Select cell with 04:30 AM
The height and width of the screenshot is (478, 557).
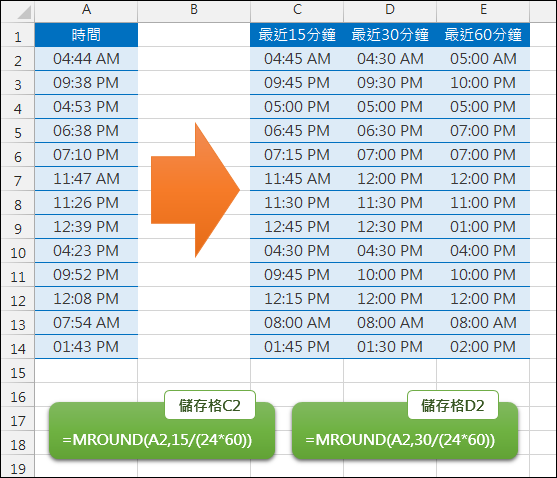(390, 59)
